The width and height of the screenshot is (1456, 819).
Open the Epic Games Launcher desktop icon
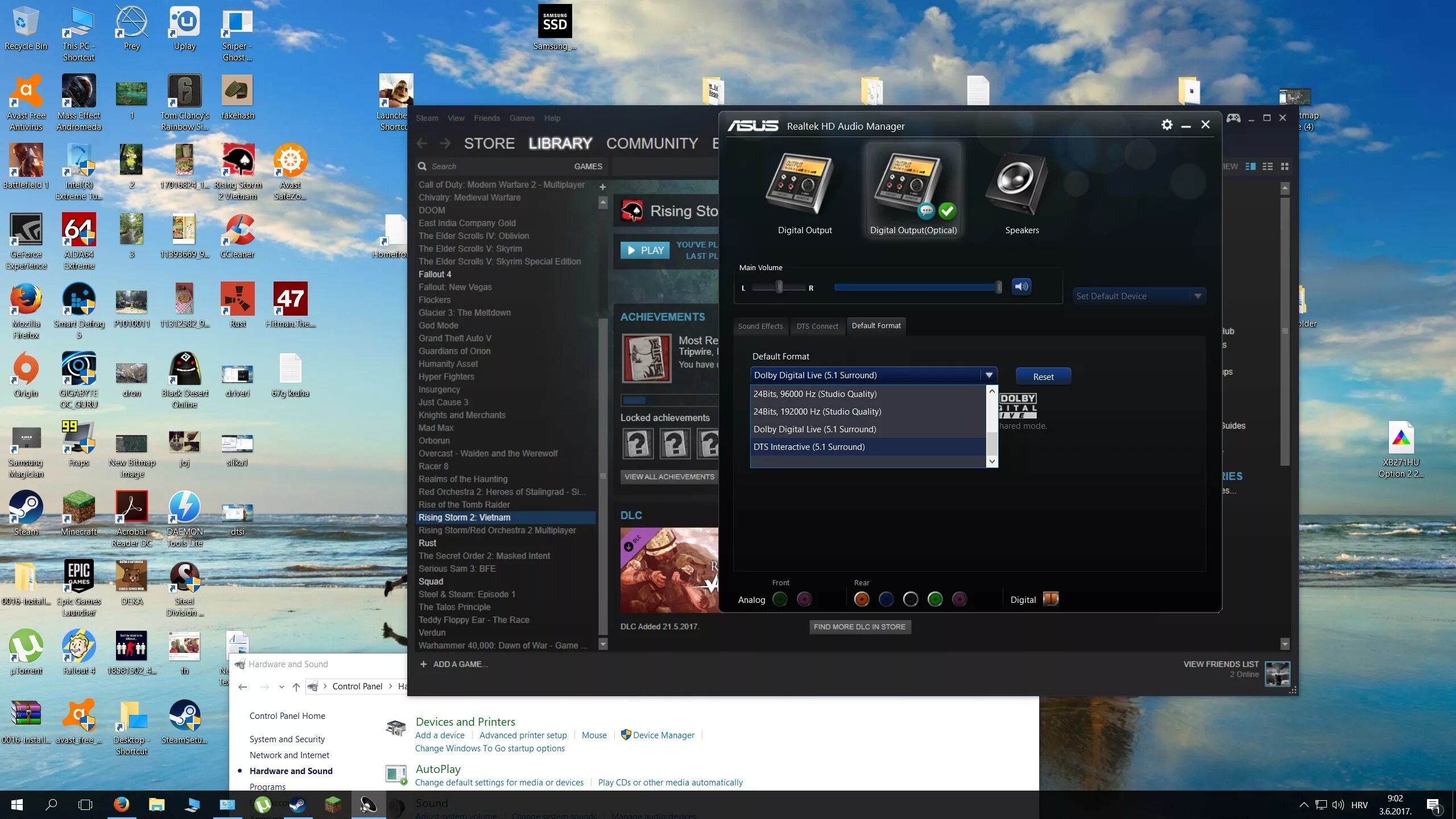click(x=79, y=588)
